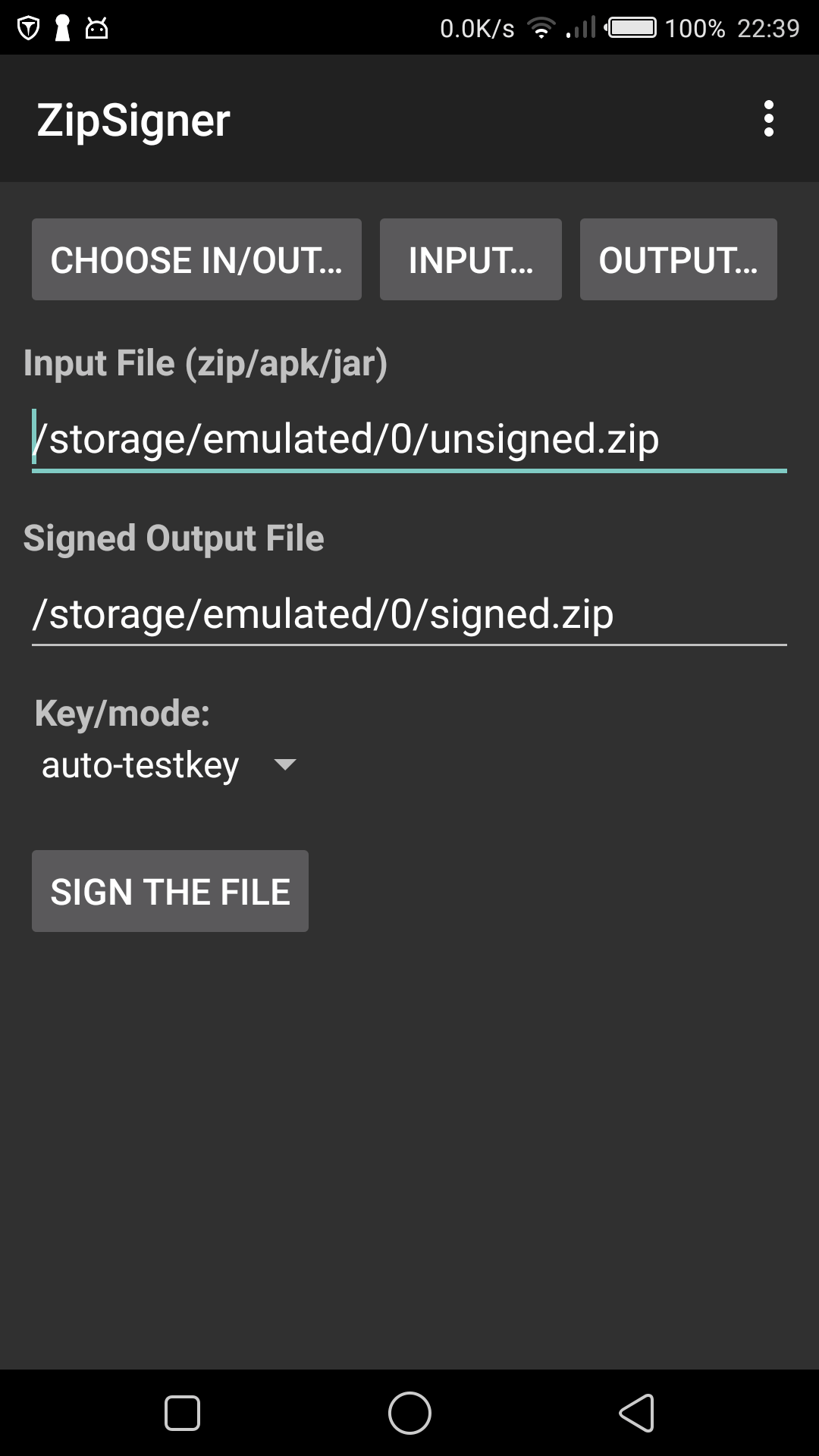Screen dimensions: 819x1456
Task: Tap the cellular signal bars icon
Action: pyautogui.click(x=582, y=29)
